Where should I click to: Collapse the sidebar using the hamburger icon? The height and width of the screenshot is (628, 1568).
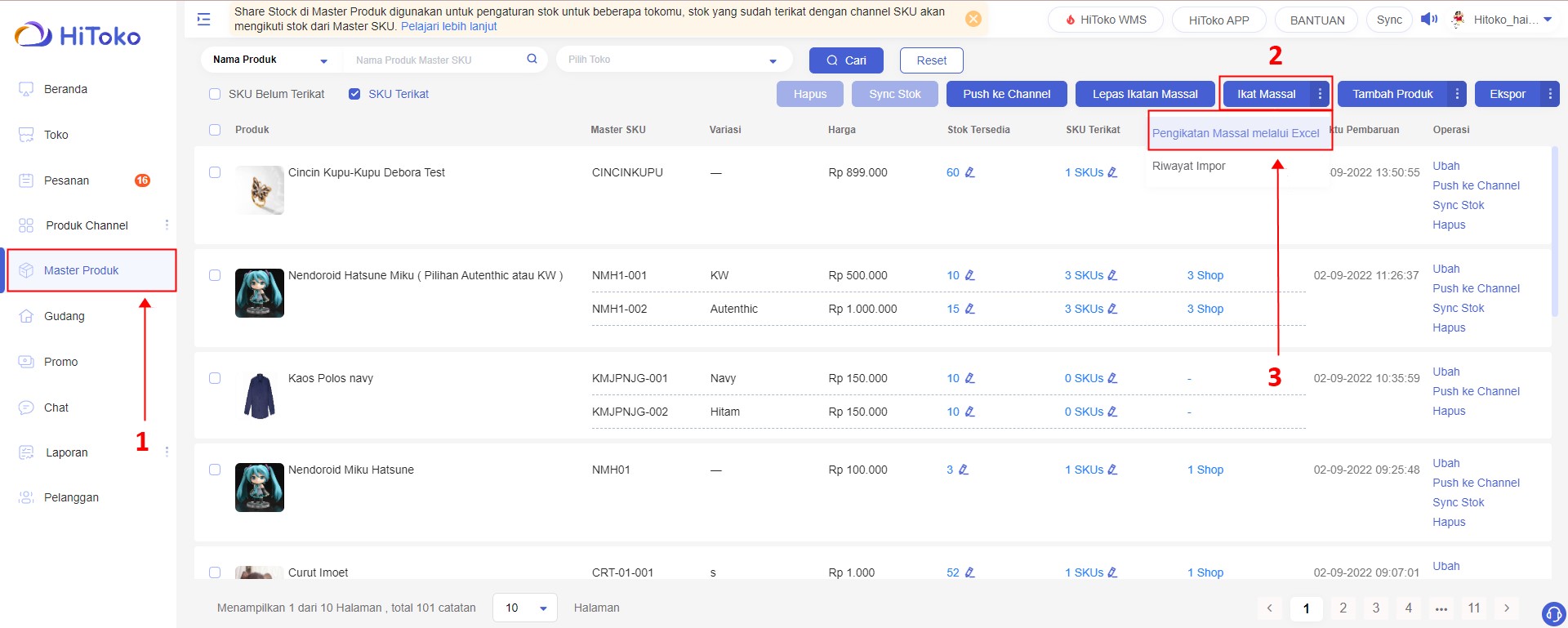tap(204, 19)
